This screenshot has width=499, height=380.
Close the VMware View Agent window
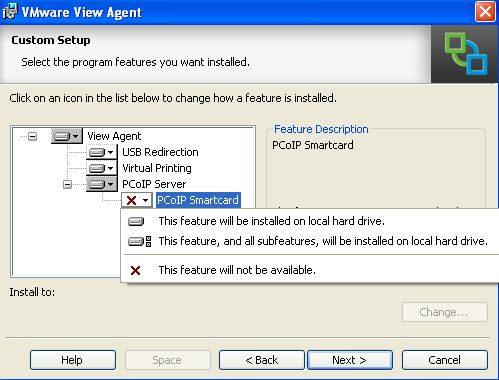pyautogui.click(x=485, y=12)
